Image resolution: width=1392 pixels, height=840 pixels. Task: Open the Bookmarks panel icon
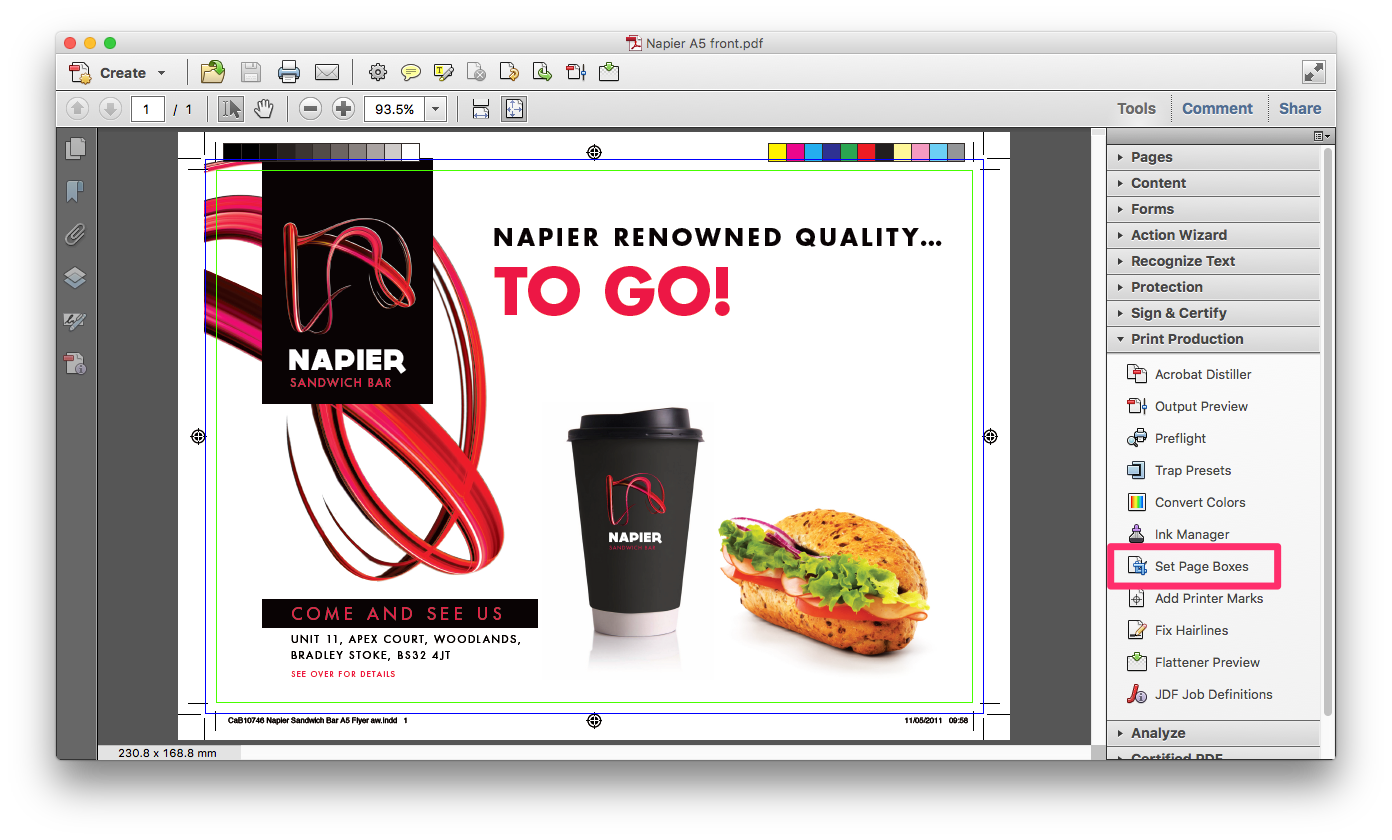(75, 191)
